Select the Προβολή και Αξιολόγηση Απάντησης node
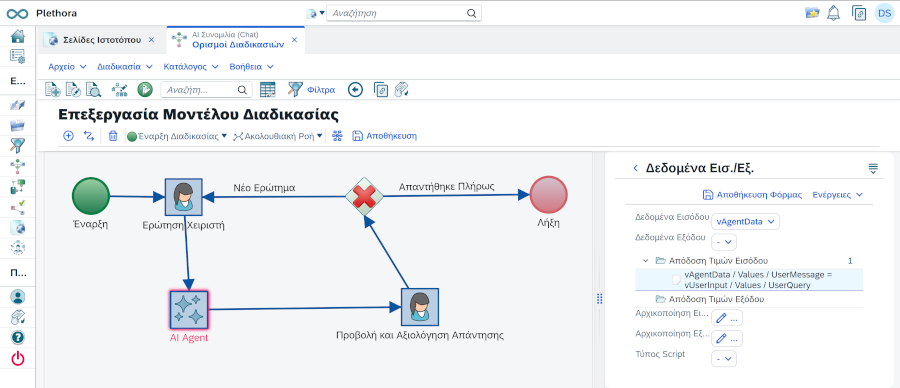The height and width of the screenshot is (388, 900). pyautogui.click(x=420, y=307)
